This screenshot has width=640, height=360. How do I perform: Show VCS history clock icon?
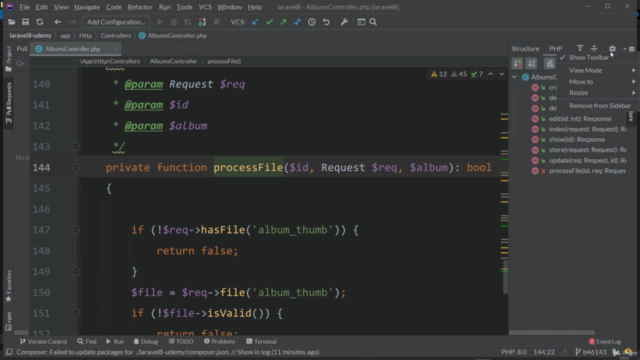pos(312,22)
